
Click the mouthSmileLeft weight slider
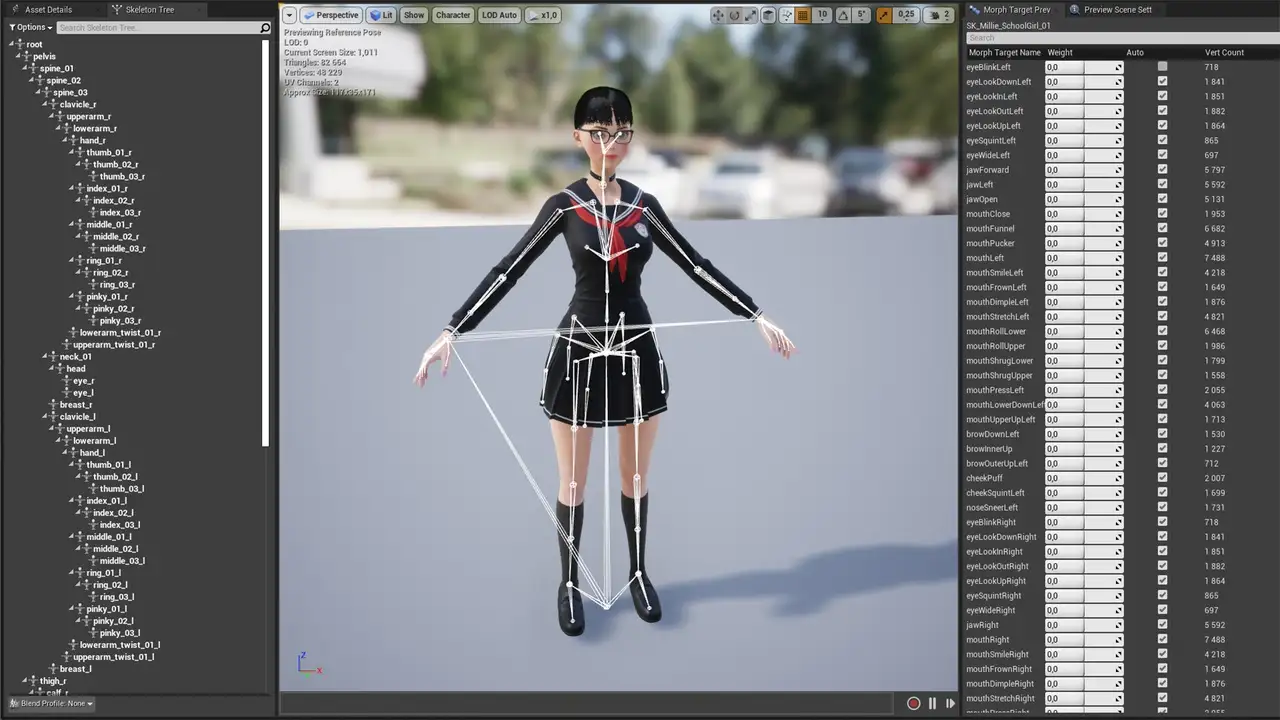click(1083, 272)
